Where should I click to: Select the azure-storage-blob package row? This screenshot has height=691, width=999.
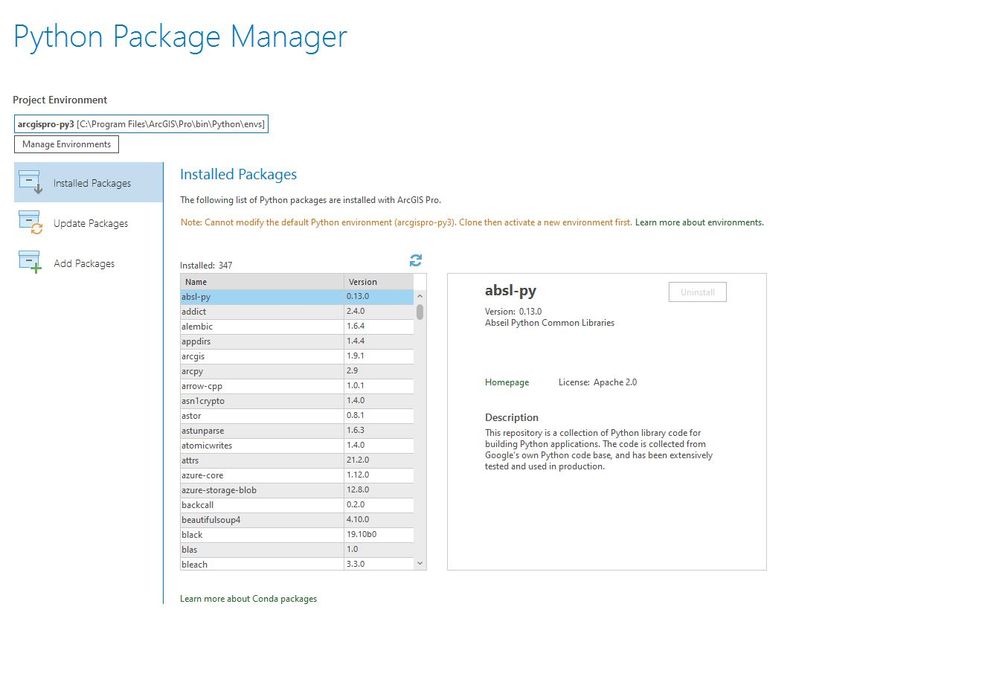[x=297, y=490]
